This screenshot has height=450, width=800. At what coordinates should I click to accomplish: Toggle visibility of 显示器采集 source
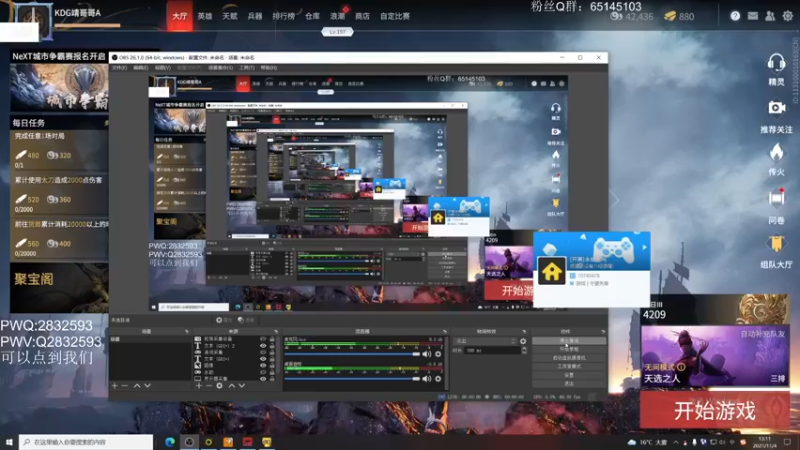[x=263, y=379]
